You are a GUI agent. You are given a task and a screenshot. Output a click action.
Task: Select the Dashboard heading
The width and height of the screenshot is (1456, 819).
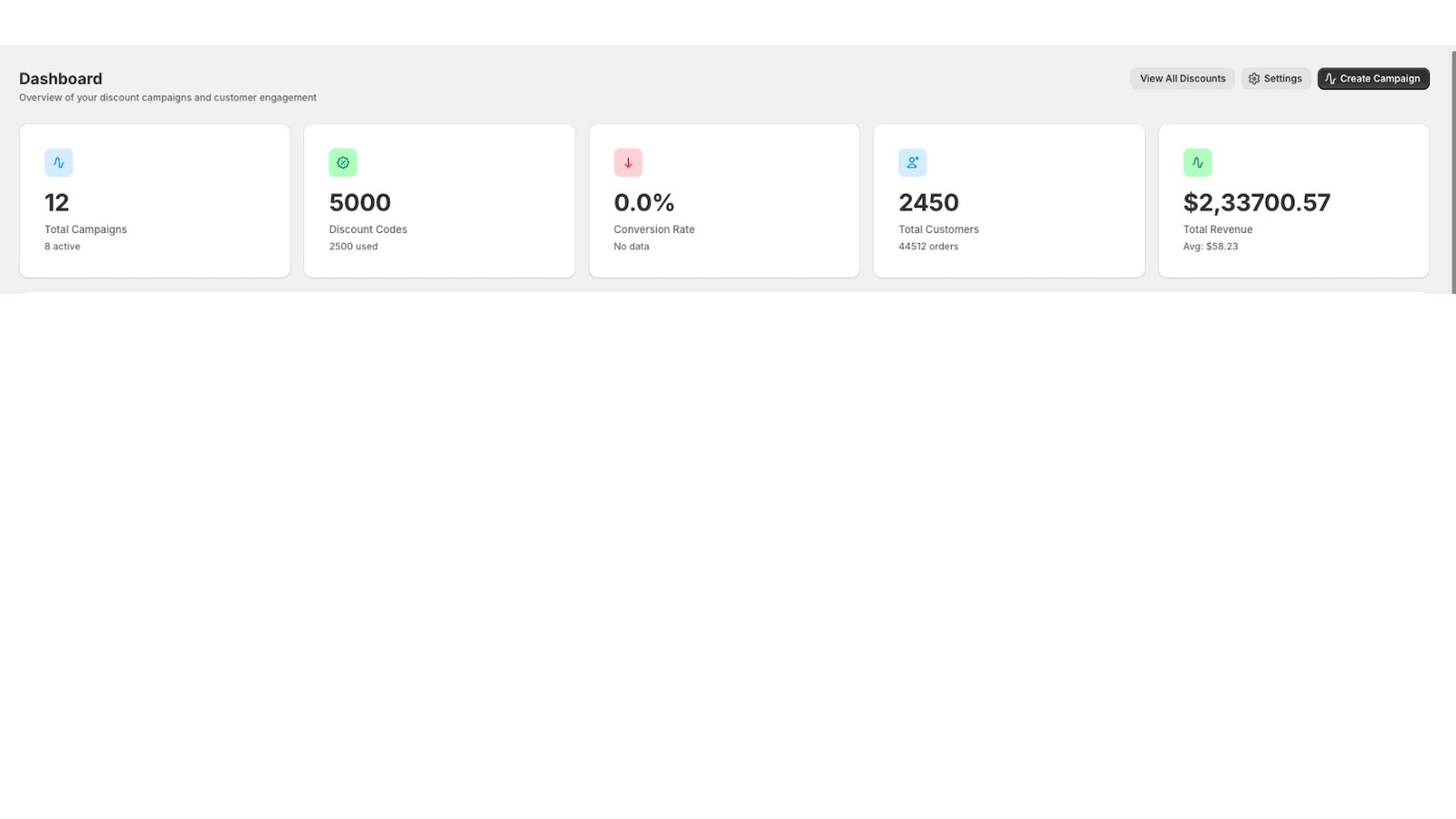click(61, 79)
